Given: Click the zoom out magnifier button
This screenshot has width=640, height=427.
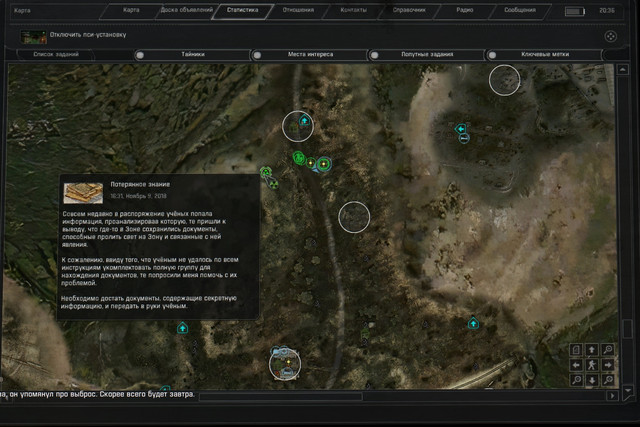Looking at the screenshot, I should pos(607,349).
